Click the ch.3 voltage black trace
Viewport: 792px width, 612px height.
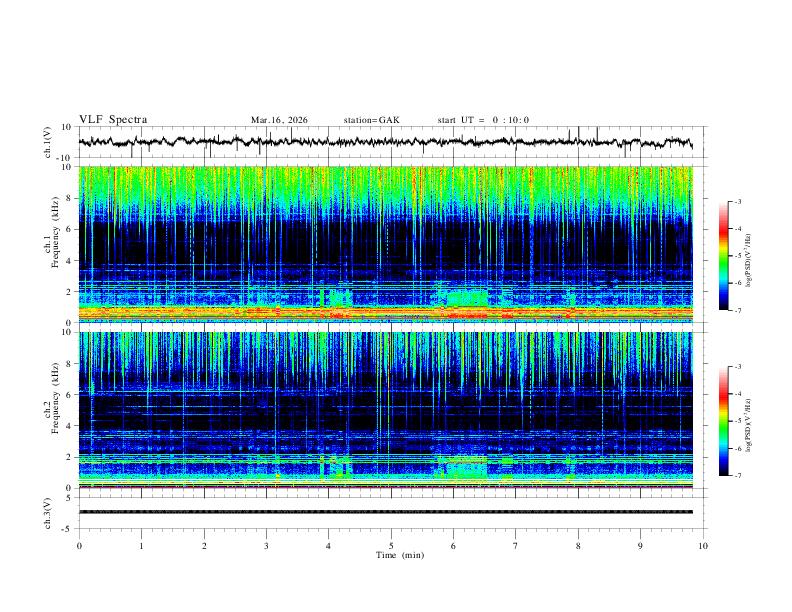tap(386, 512)
